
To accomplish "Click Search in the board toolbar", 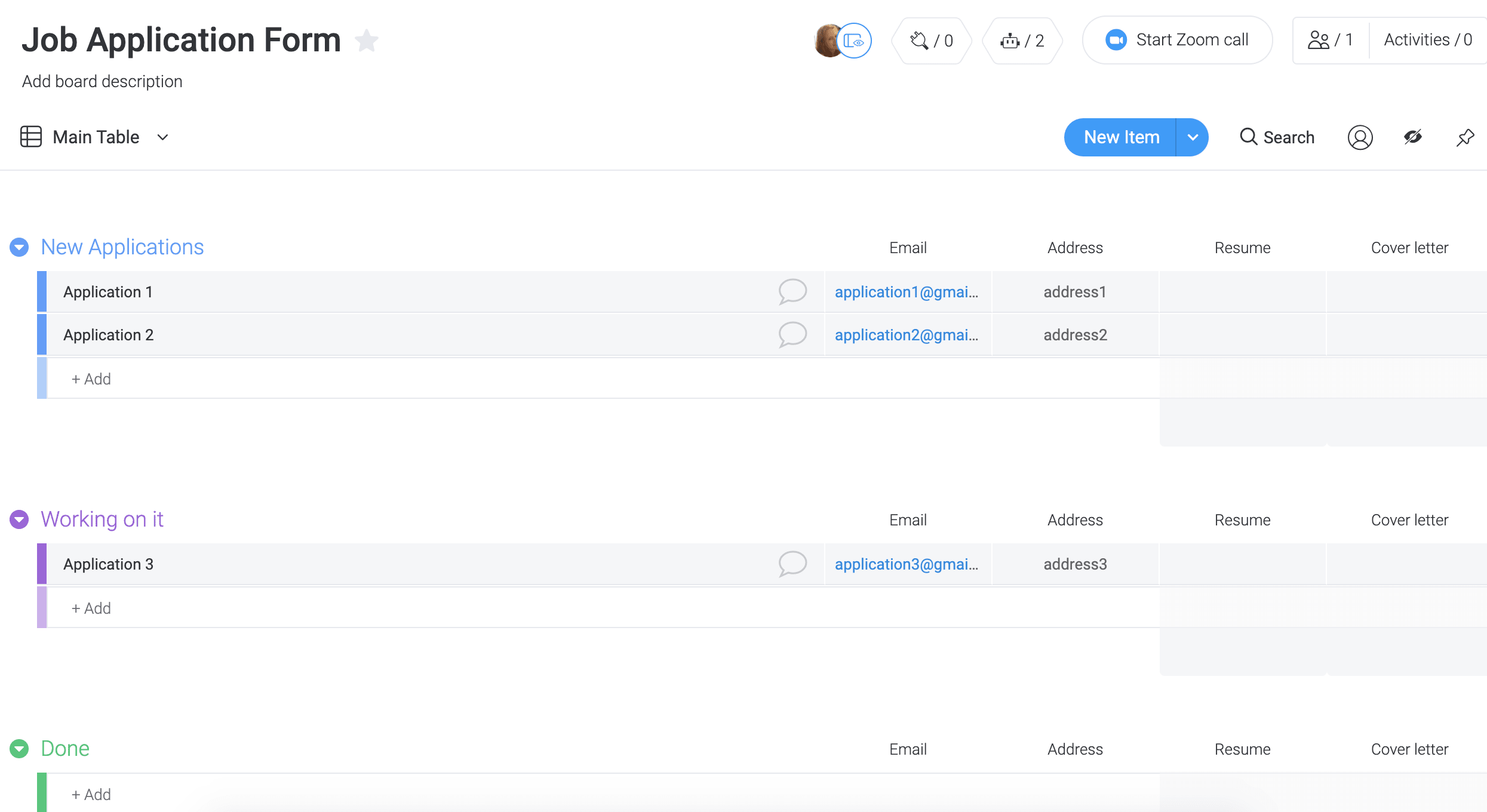I will 1277,137.
